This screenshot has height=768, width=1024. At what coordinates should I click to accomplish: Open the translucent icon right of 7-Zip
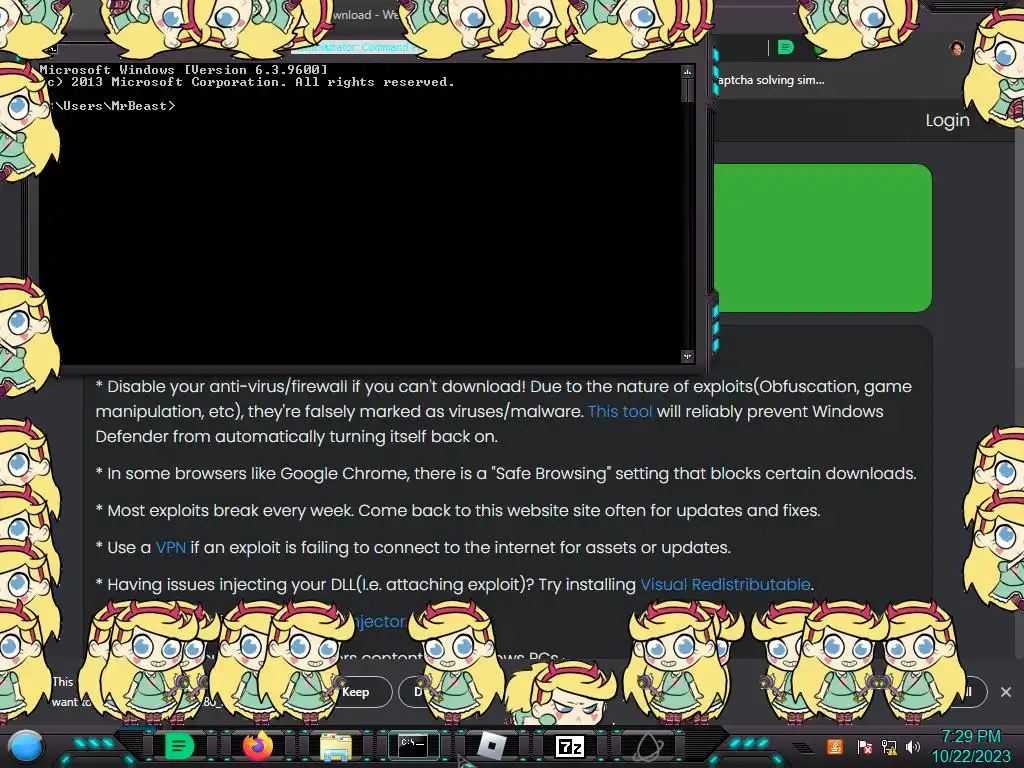pyautogui.click(x=649, y=746)
